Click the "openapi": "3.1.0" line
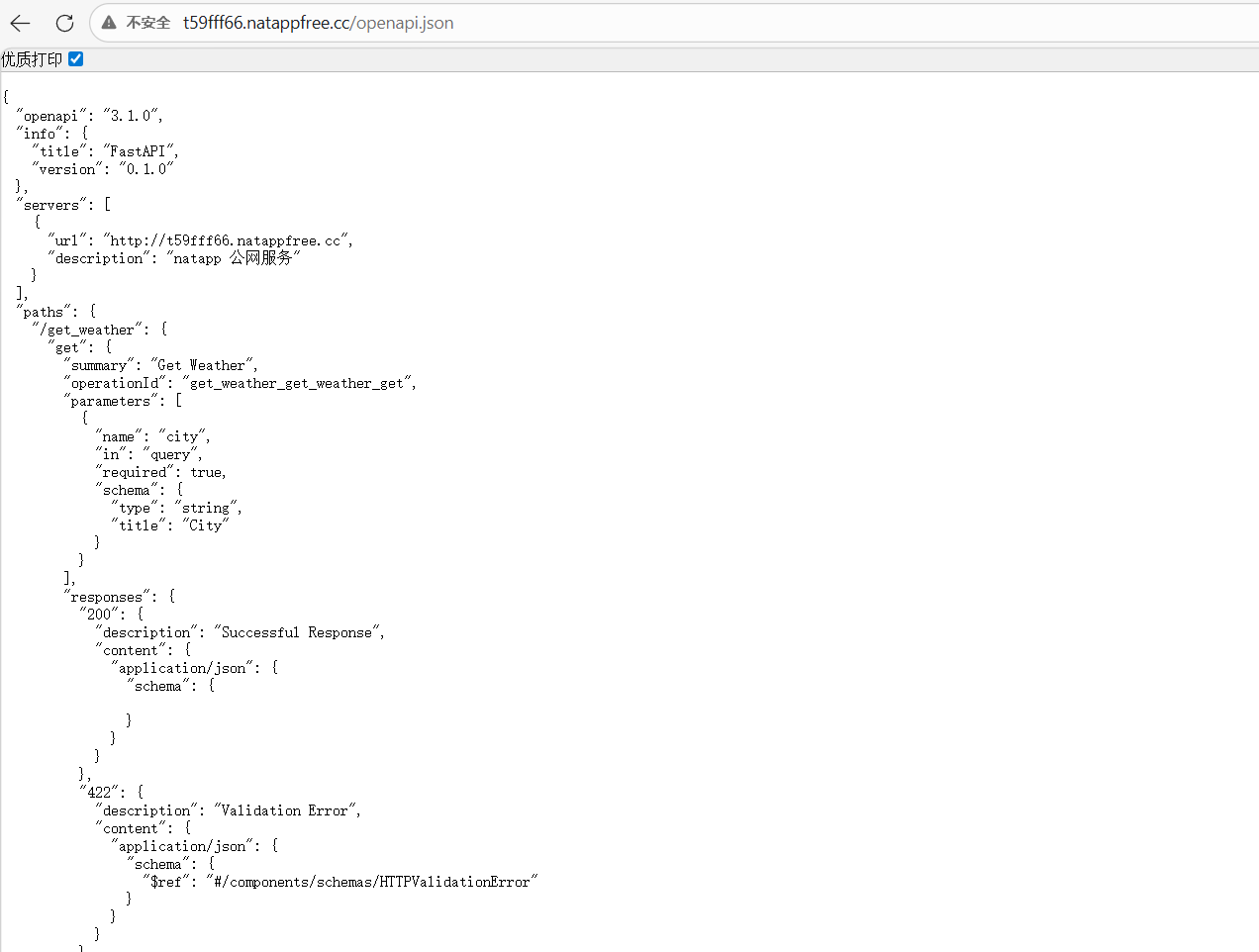This screenshot has width=1259, height=952. coord(89,116)
